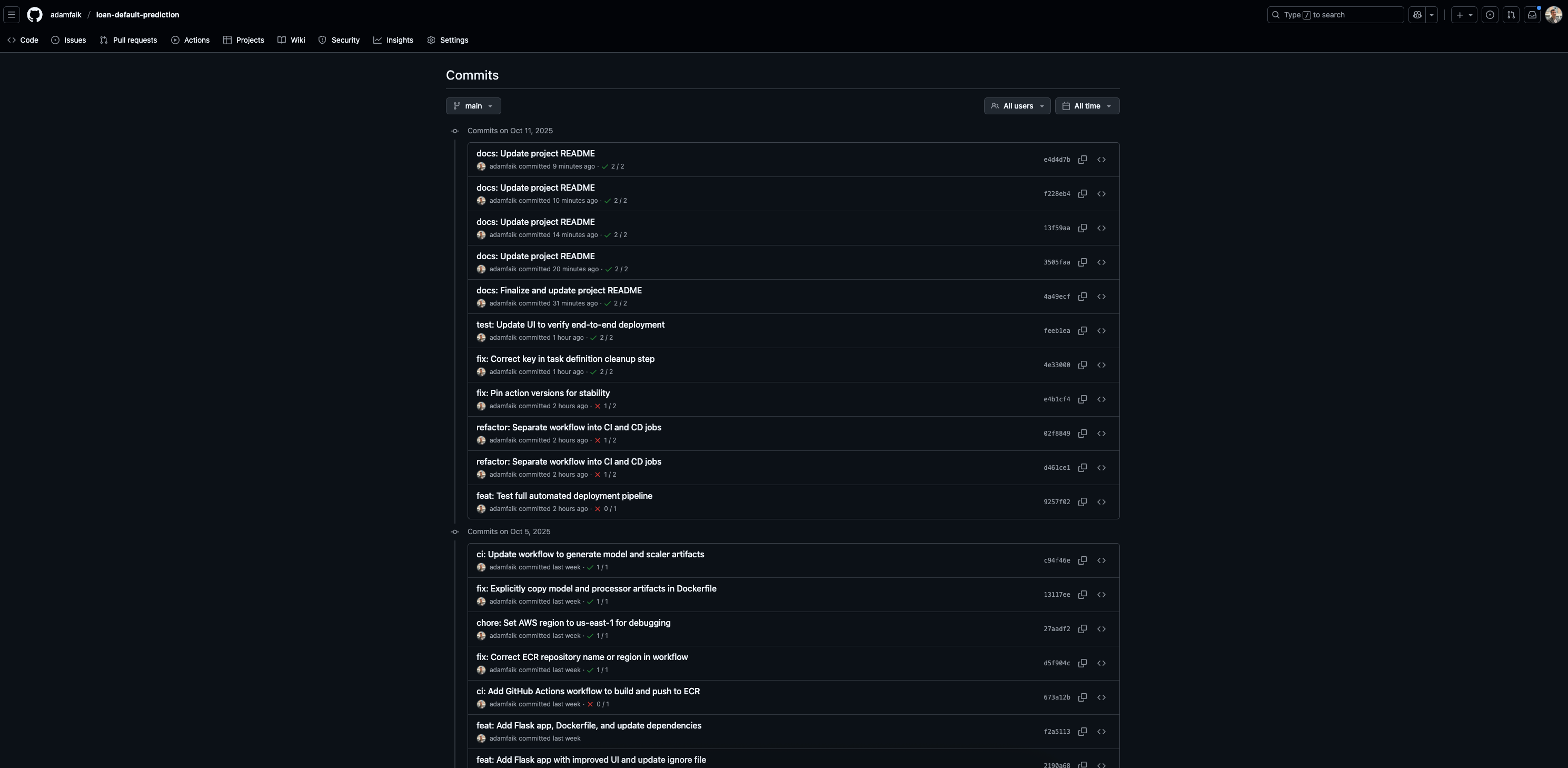Viewport: 1568px width, 768px height.
Task: Open the main branch selector dropdown
Action: click(x=473, y=106)
